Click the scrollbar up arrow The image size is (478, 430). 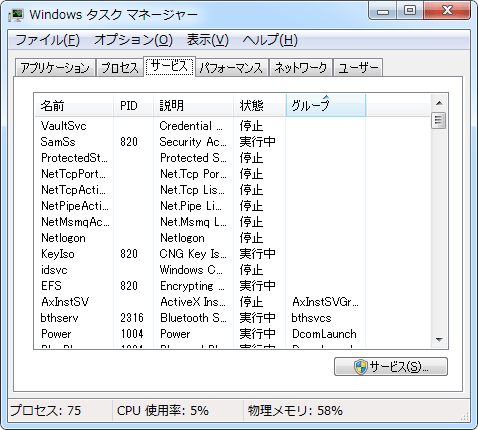click(x=439, y=103)
